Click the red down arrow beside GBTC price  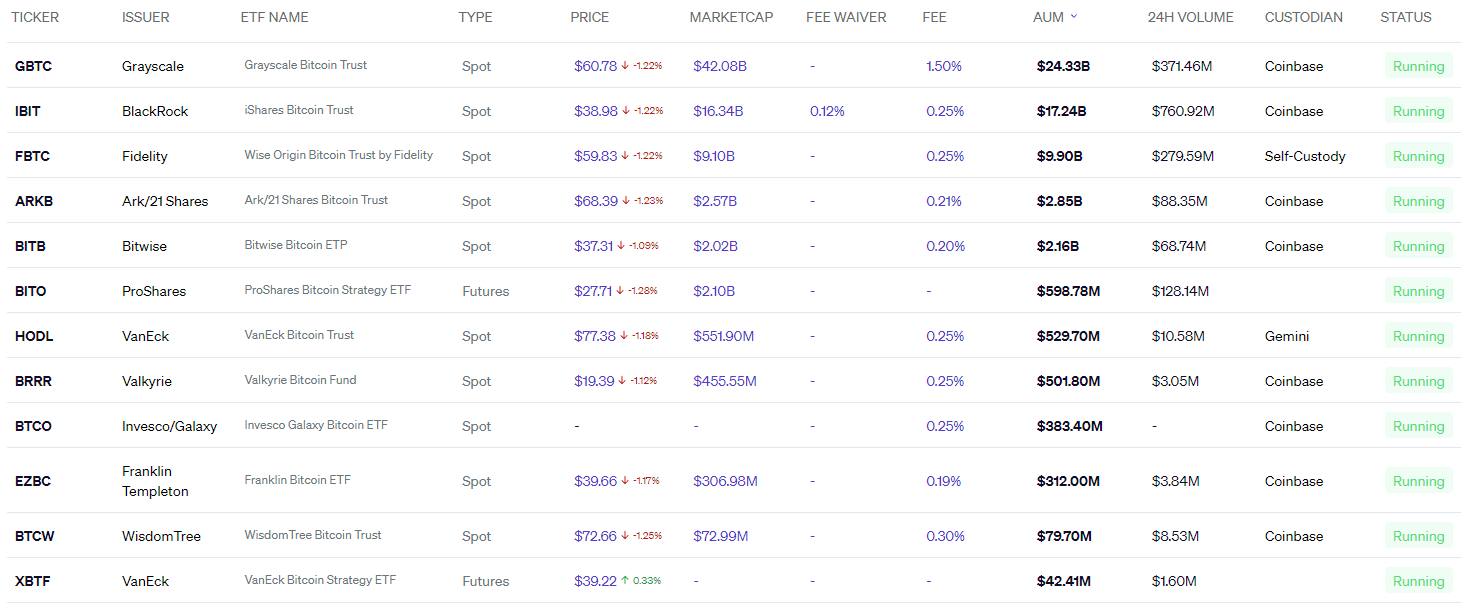coord(625,66)
